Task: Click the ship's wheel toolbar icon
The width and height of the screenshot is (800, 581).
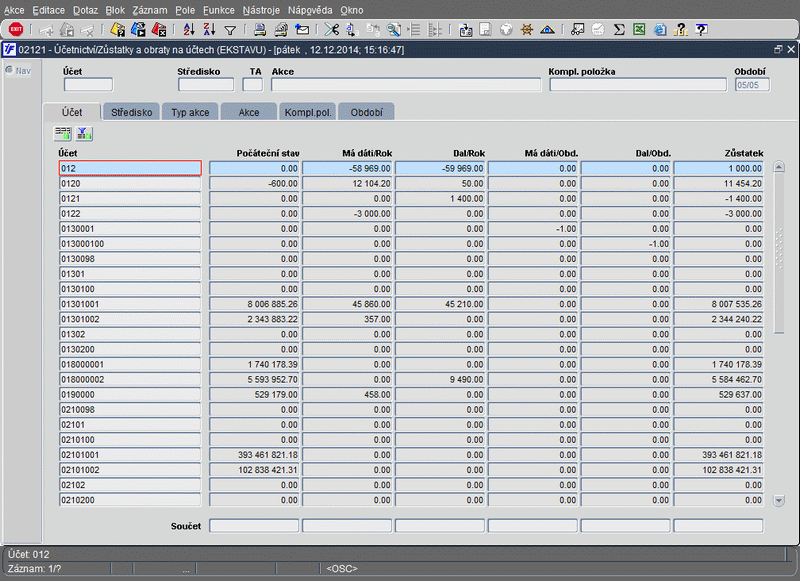Action: (x=526, y=30)
